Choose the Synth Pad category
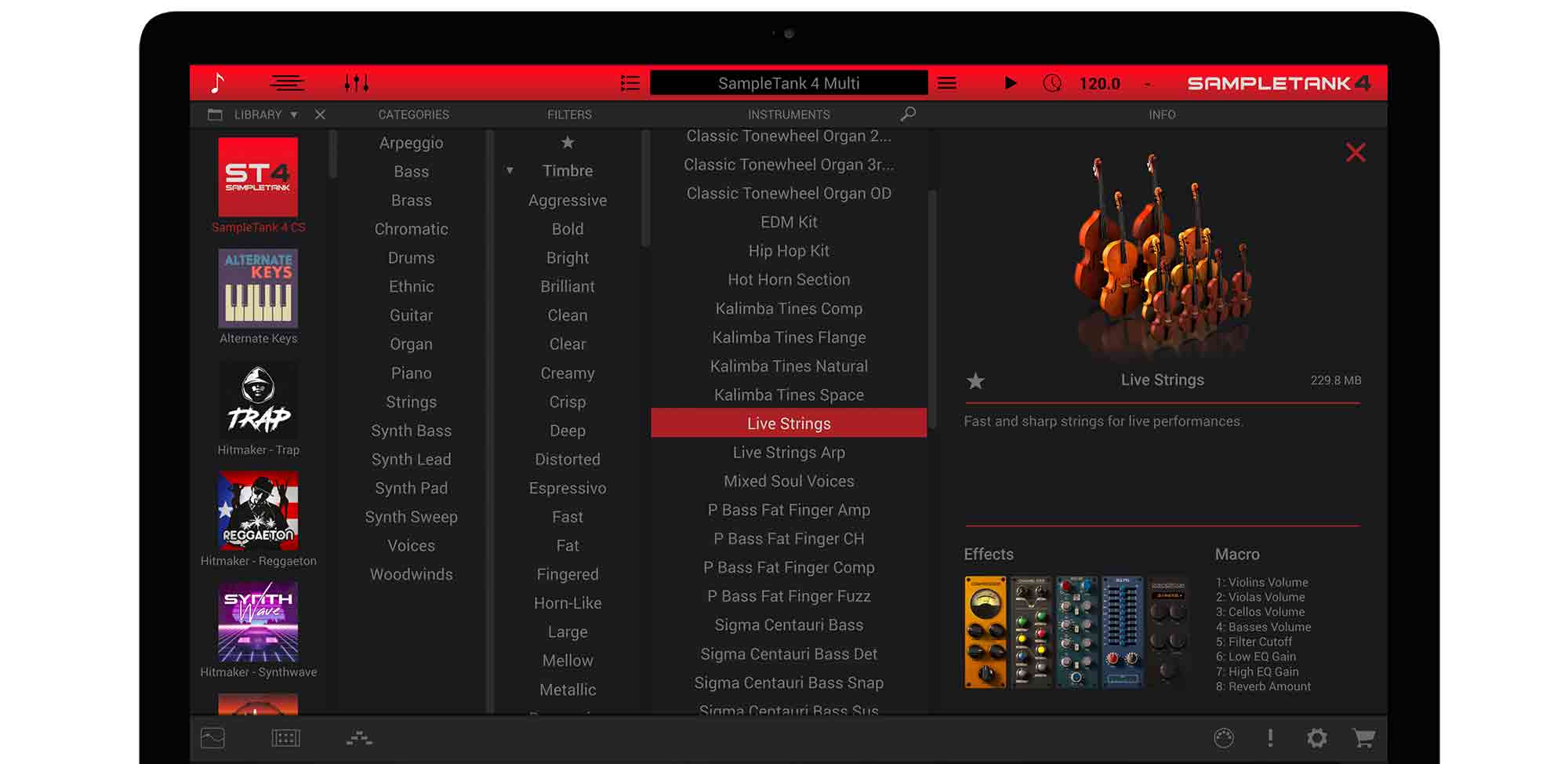The width and height of the screenshot is (1568, 764). (411, 489)
